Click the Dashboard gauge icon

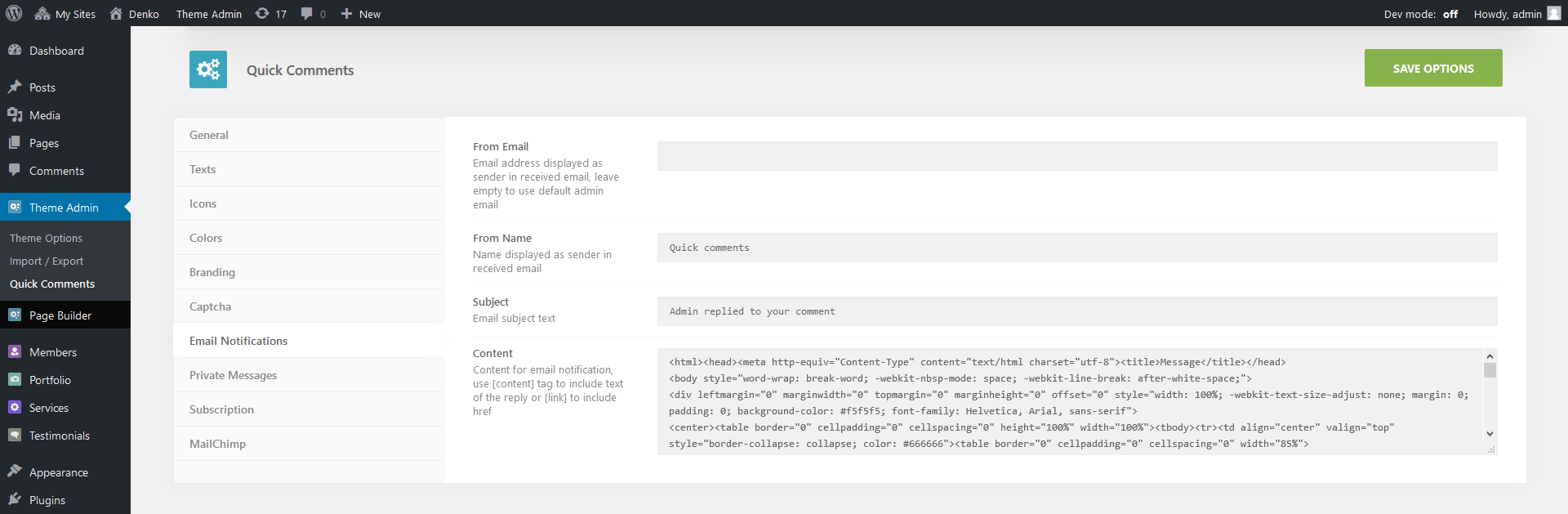point(14,50)
